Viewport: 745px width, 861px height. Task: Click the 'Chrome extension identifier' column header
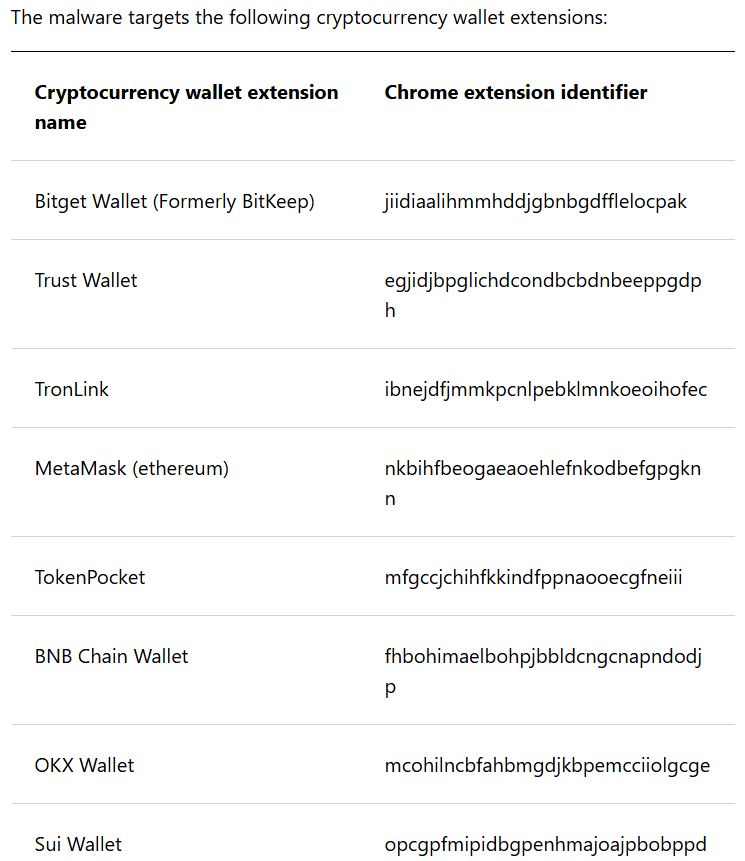515,92
